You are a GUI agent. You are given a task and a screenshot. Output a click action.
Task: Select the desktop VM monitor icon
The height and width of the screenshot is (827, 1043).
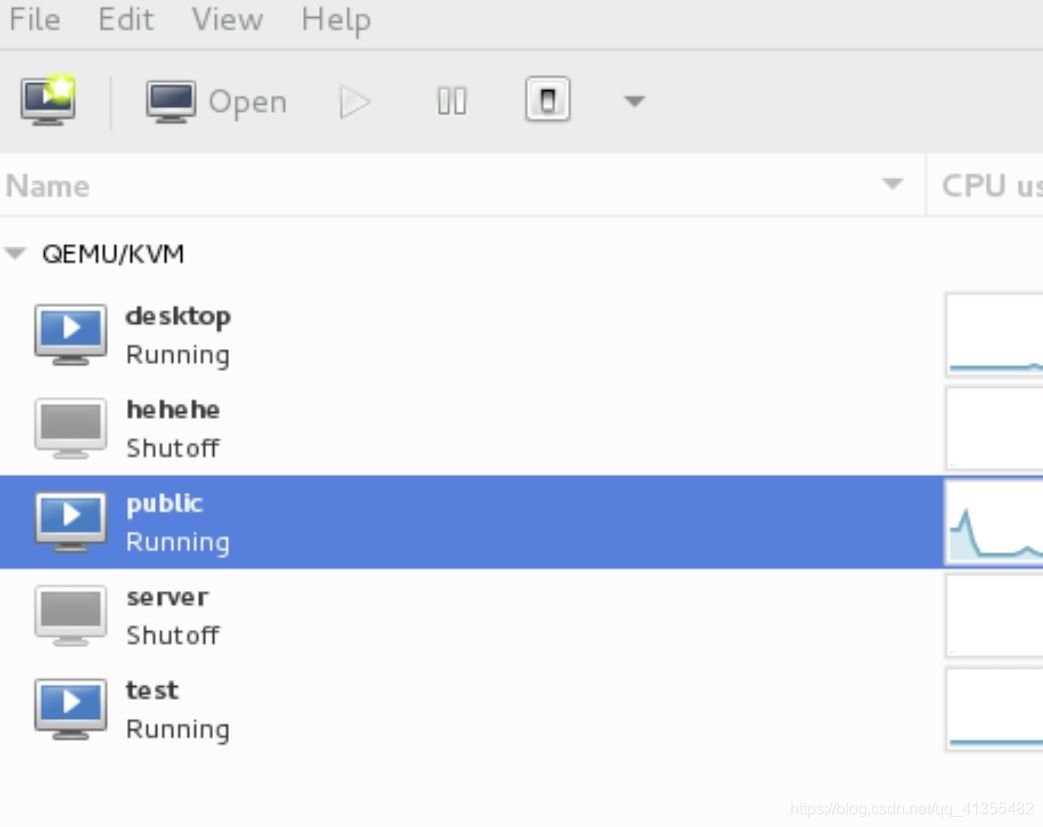[71, 334]
